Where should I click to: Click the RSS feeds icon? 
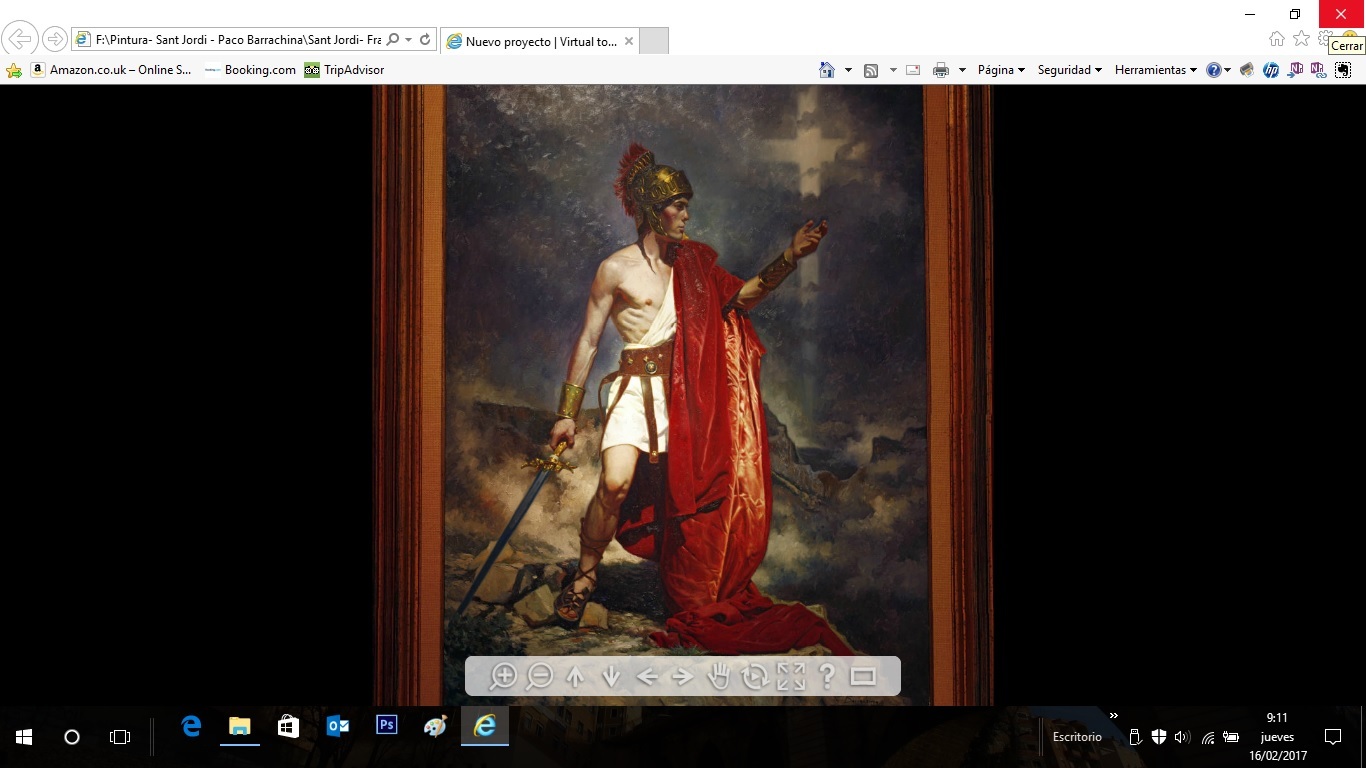click(871, 70)
